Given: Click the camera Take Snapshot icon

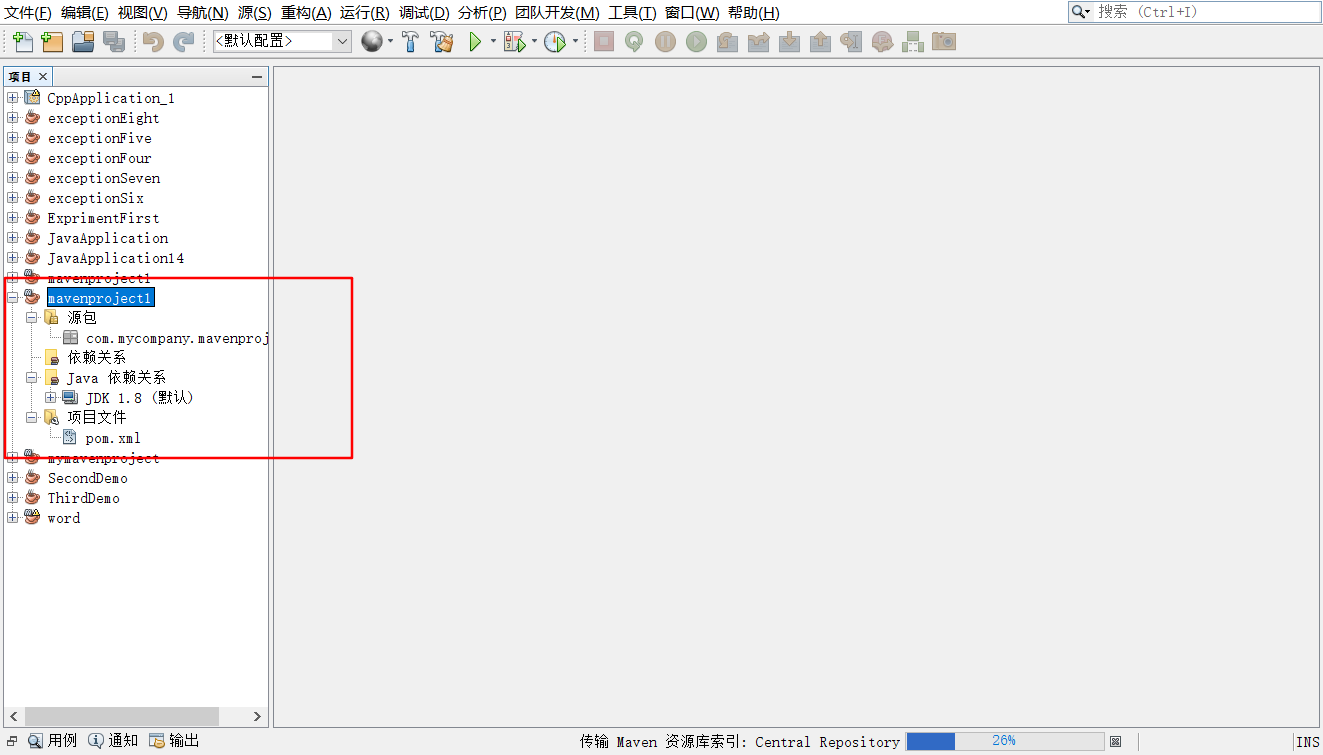Looking at the screenshot, I should [x=944, y=42].
